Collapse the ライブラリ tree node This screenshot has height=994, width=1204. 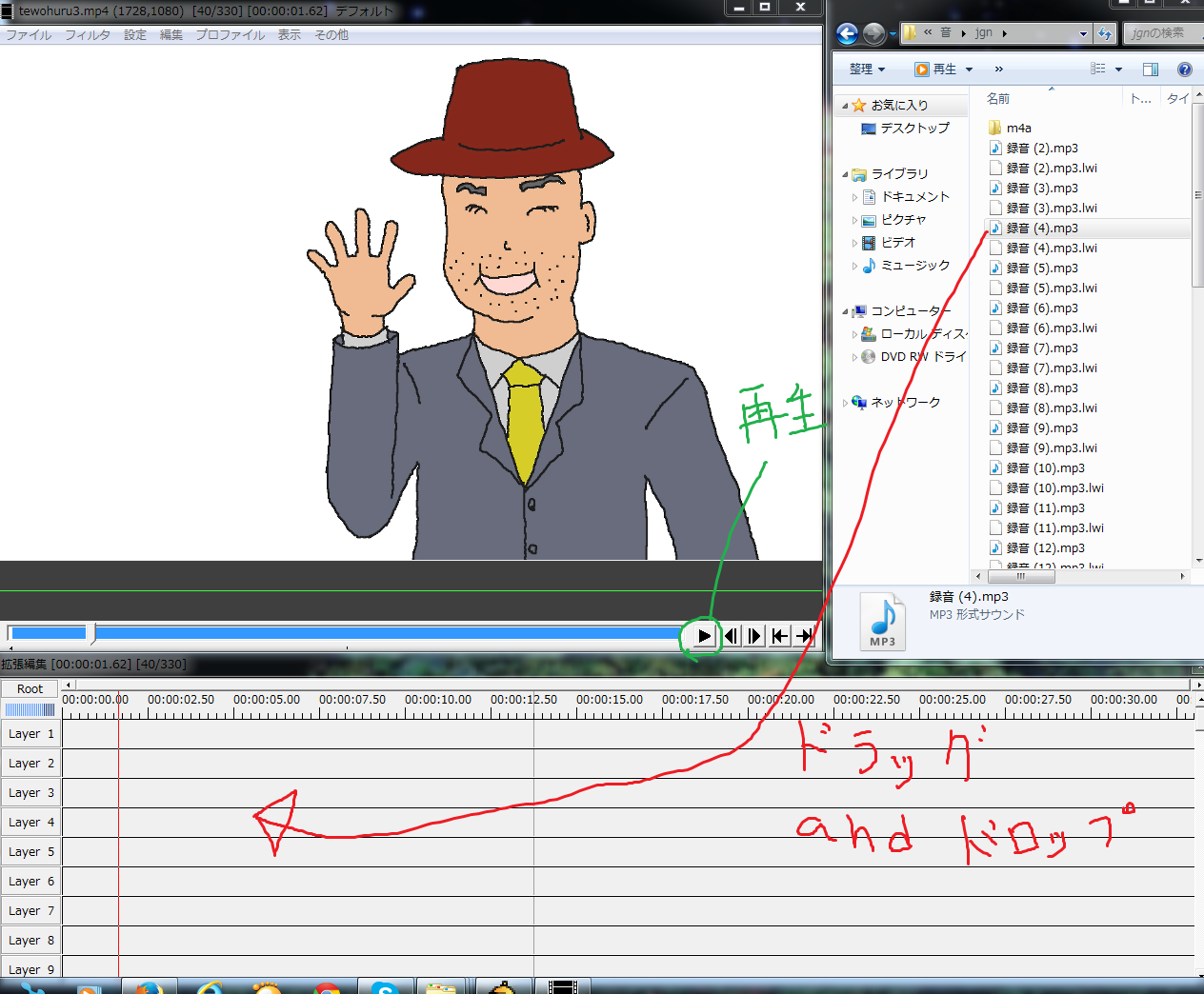(x=845, y=174)
